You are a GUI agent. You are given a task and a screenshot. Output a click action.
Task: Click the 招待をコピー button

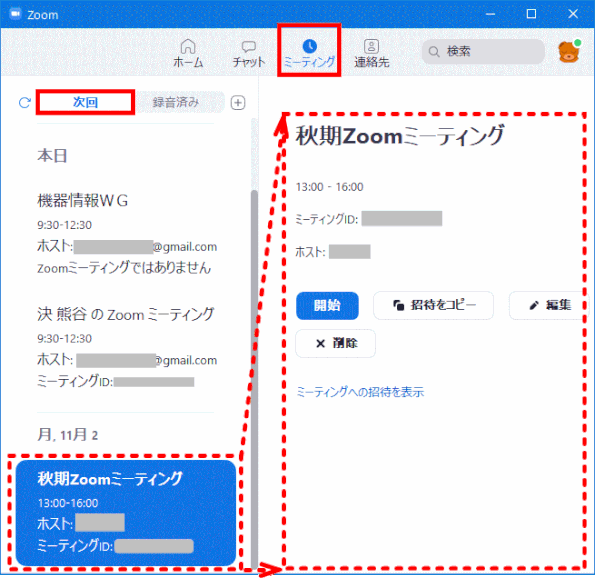point(433,306)
